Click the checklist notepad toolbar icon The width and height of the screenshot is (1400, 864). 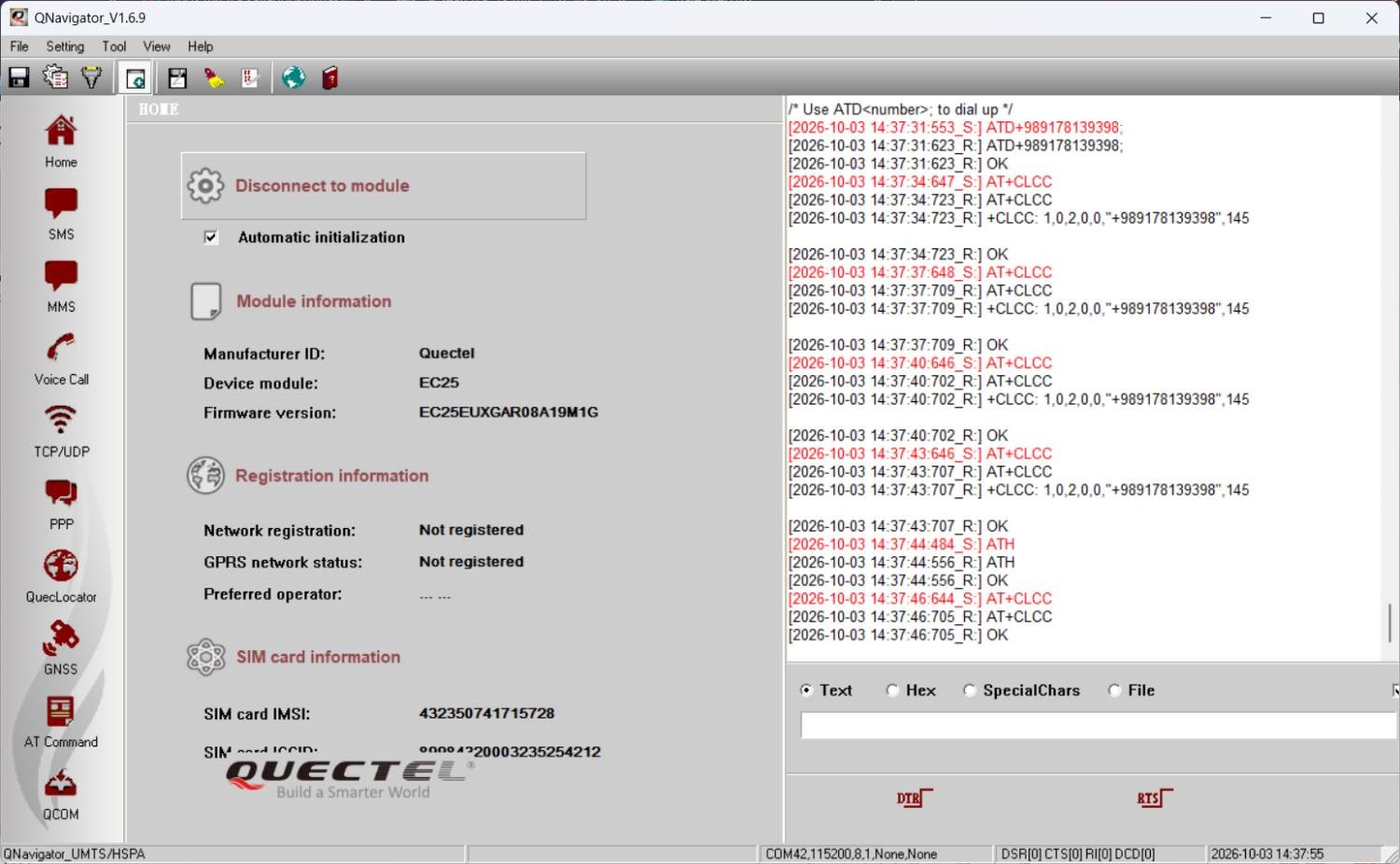coord(249,78)
